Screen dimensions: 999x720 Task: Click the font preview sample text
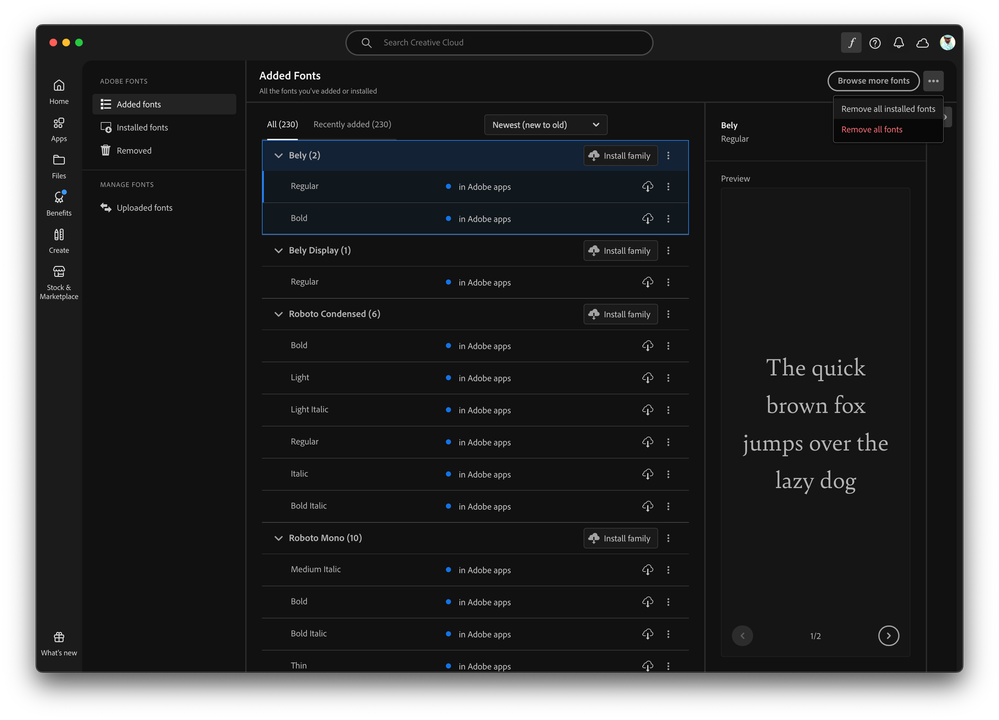(x=816, y=424)
